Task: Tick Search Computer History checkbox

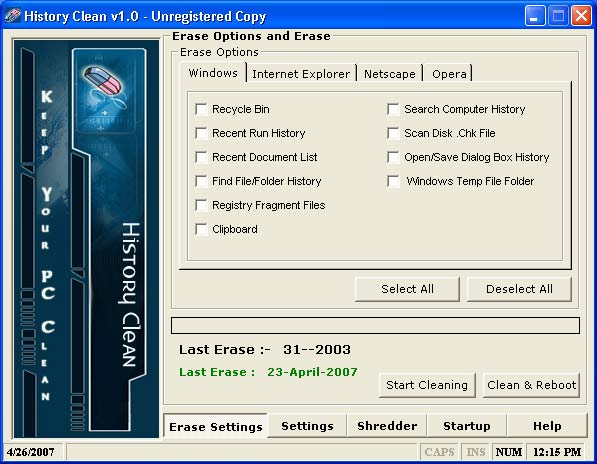Action: coord(393,109)
